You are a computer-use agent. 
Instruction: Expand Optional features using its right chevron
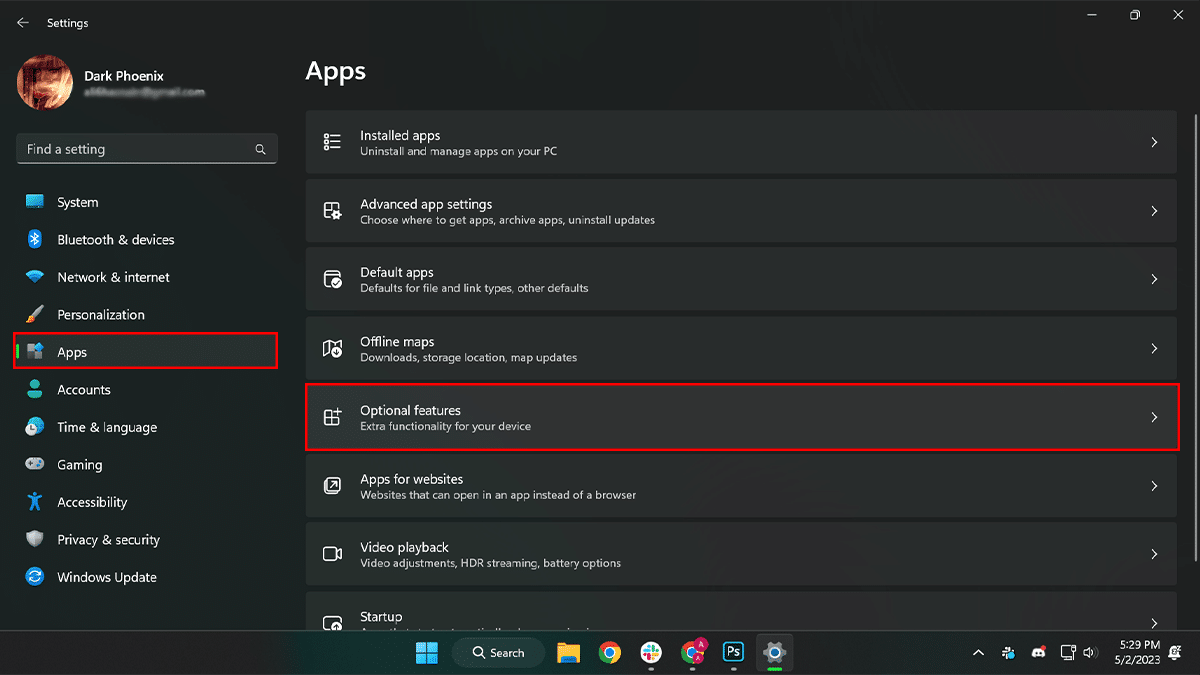point(1153,418)
